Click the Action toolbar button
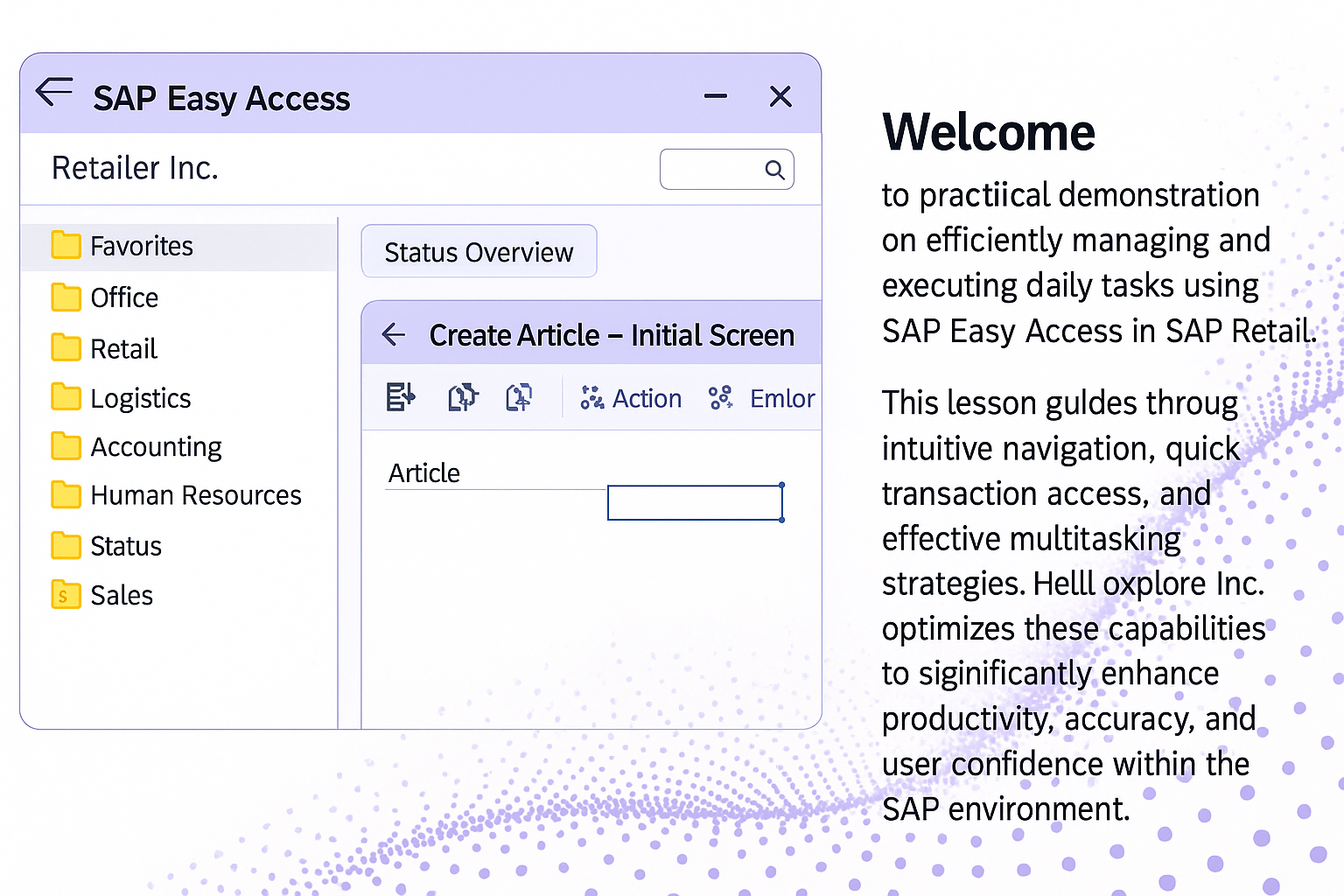Viewport: 1344px width, 896px height. 630,398
